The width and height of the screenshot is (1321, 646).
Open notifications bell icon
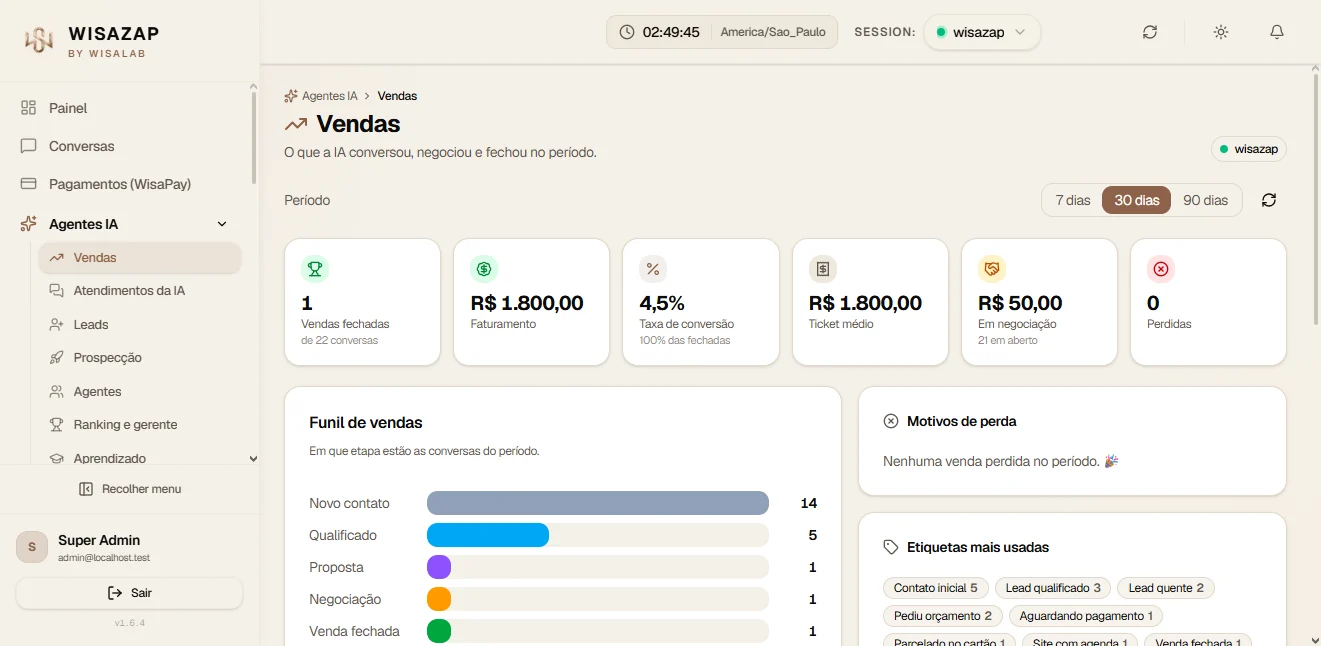pos(1277,32)
